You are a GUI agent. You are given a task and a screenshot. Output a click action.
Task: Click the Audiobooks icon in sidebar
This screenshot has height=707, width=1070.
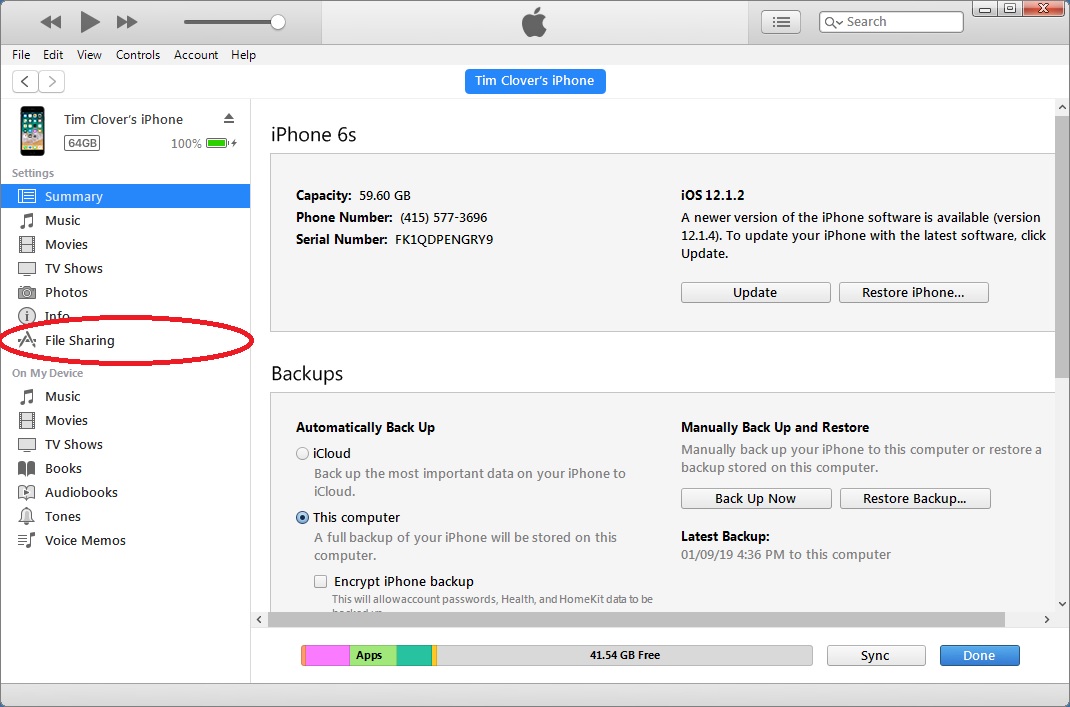coord(27,492)
